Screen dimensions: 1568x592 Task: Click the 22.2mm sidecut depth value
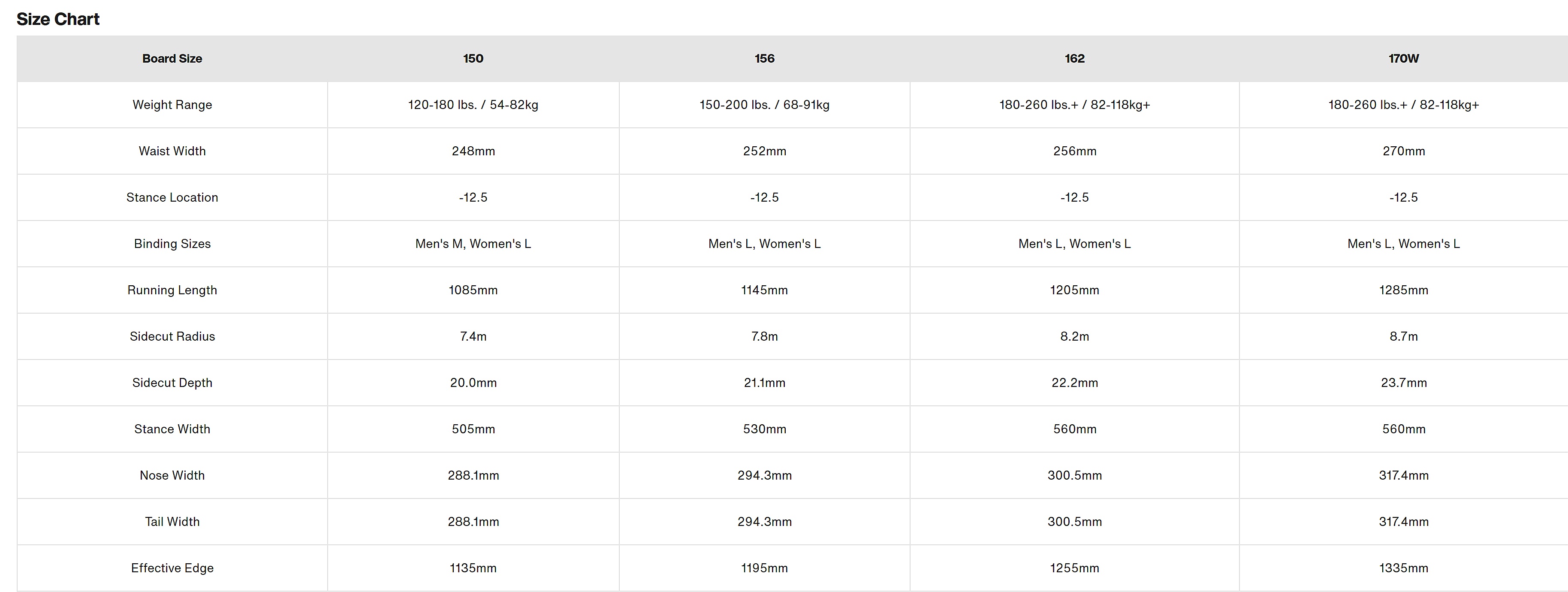[1074, 383]
